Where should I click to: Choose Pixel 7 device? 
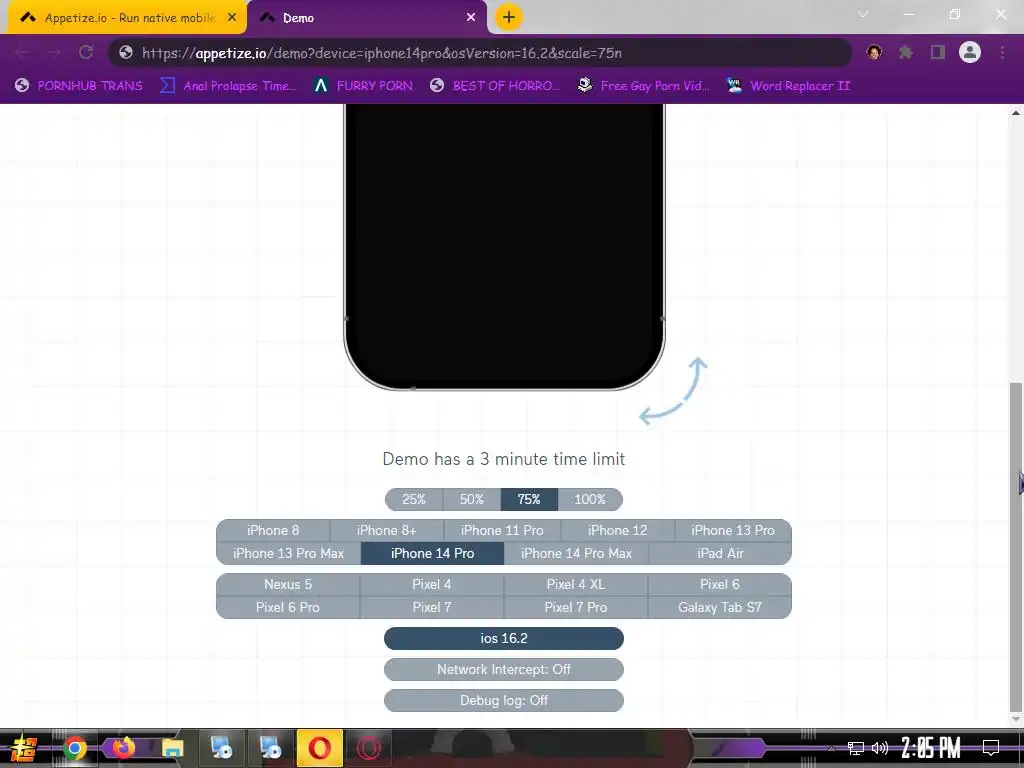tap(432, 607)
